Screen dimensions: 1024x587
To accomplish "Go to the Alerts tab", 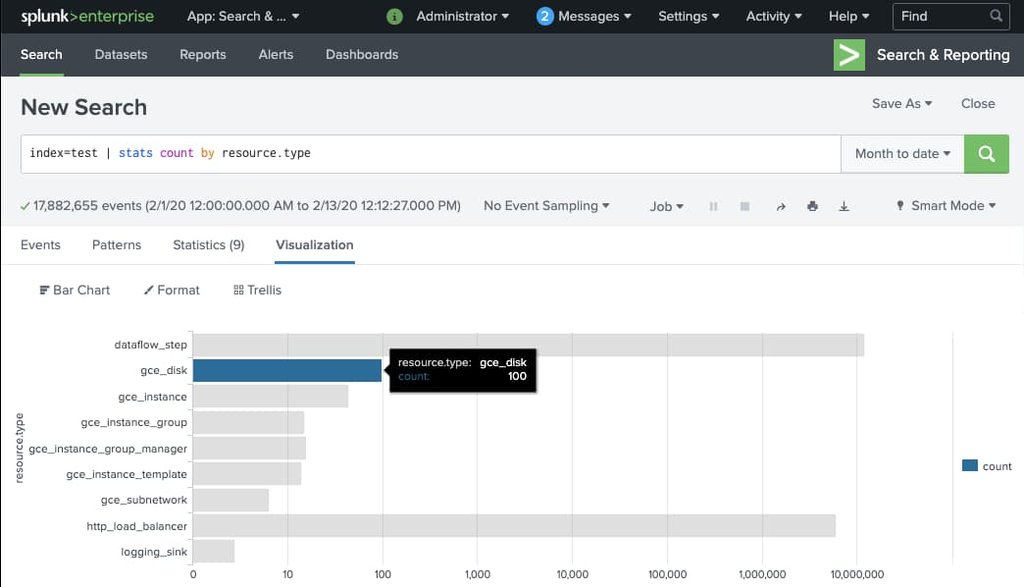I will pos(276,55).
